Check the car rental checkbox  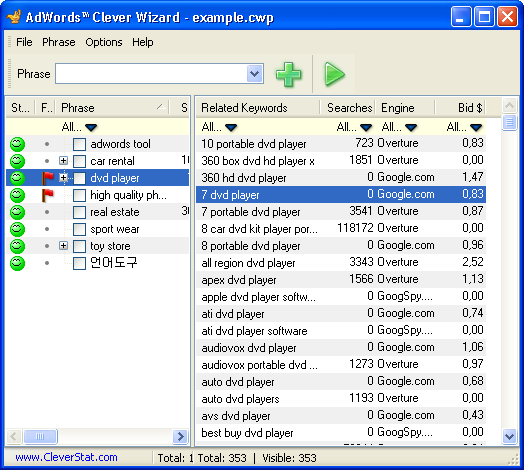pos(79,161)
